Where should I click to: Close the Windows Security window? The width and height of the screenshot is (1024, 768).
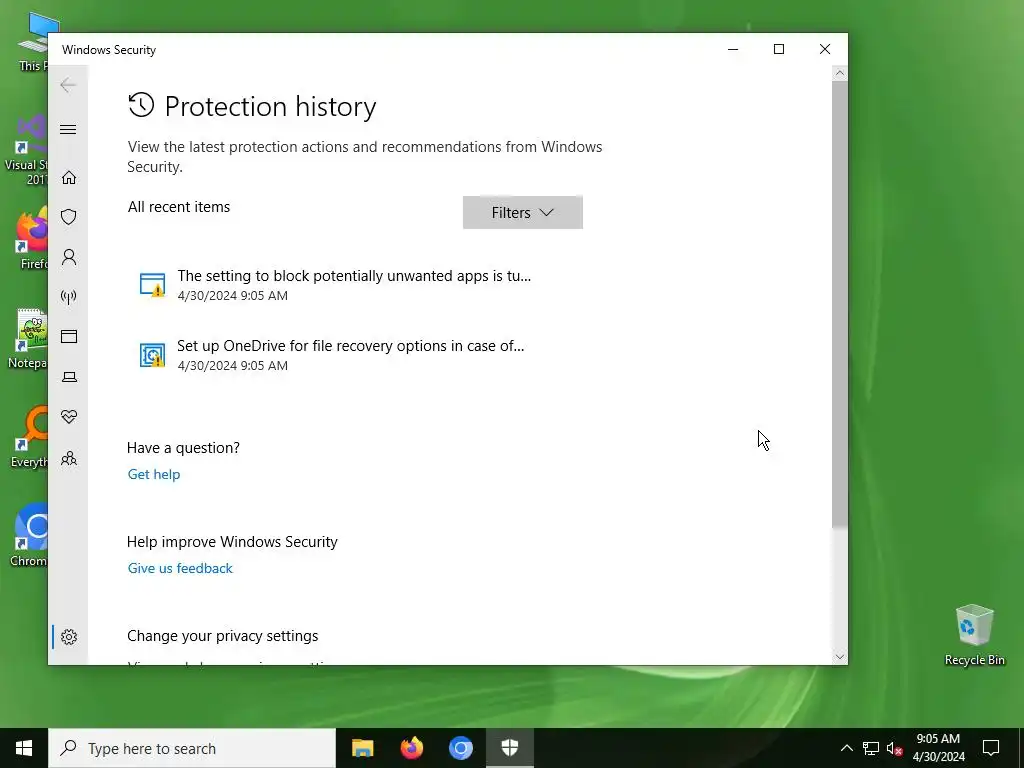tap(825, 49)
